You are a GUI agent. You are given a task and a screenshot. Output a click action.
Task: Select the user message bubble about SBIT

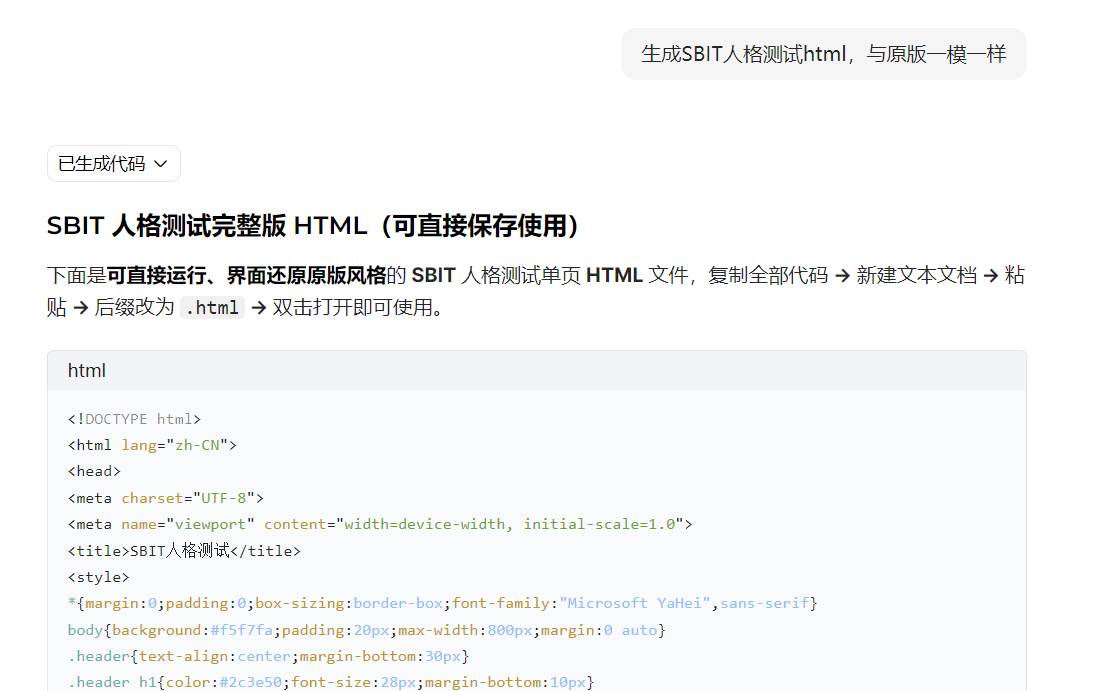point(823,54)
